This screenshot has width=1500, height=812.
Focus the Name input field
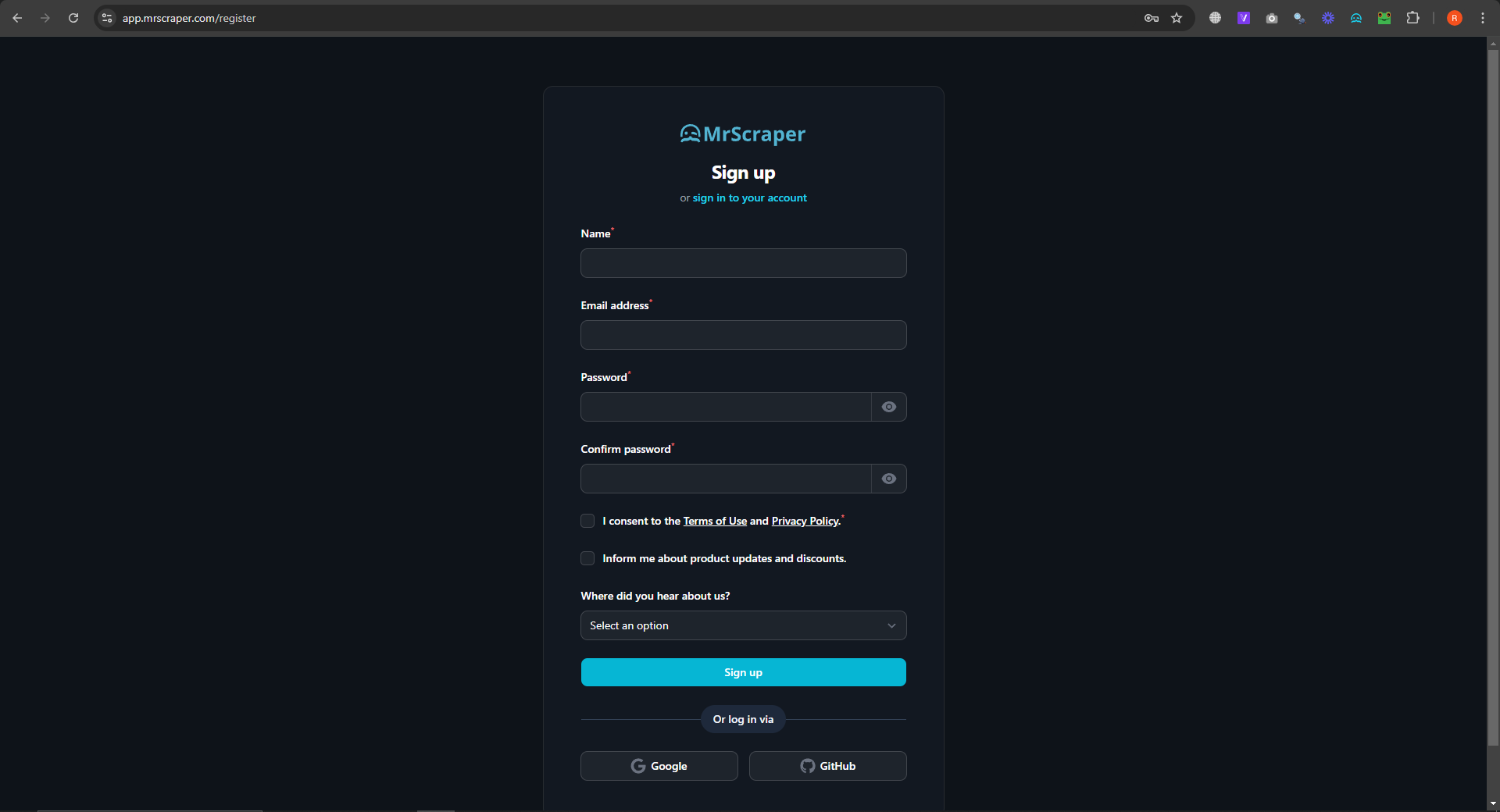pos(744,263)
